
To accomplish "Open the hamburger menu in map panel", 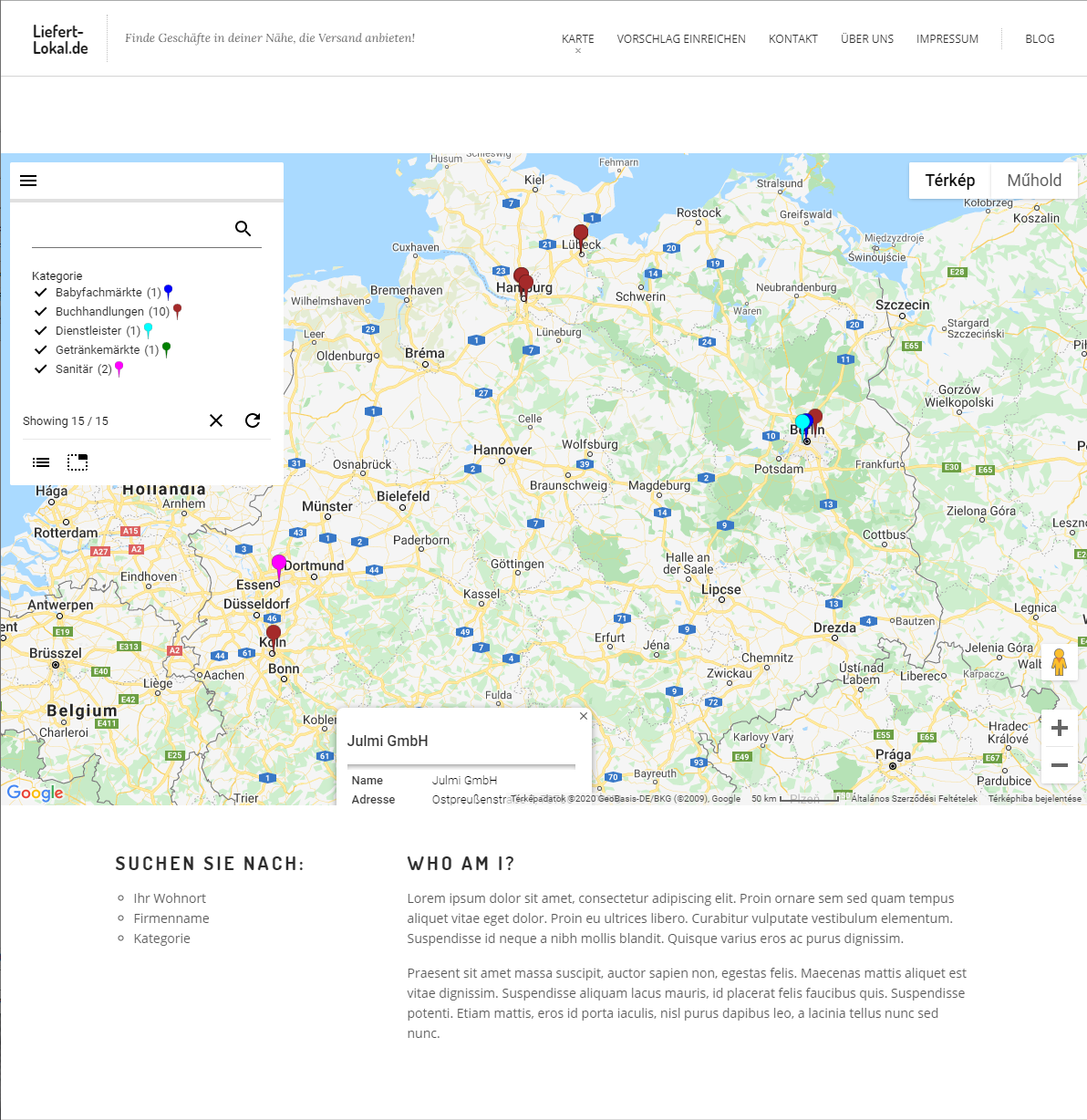I will 28,181.
